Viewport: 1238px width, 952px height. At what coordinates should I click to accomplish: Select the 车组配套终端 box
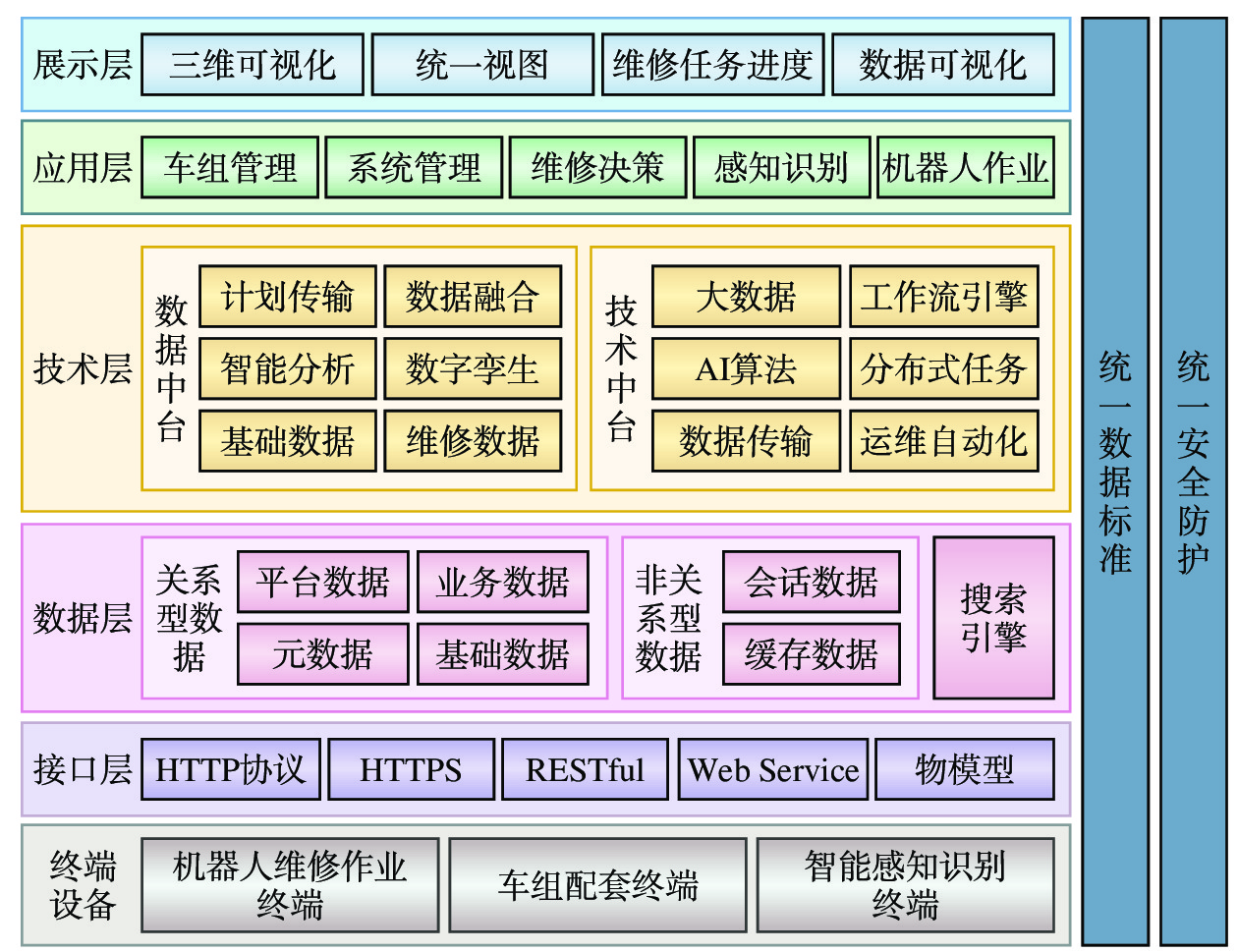coord(597,885)
